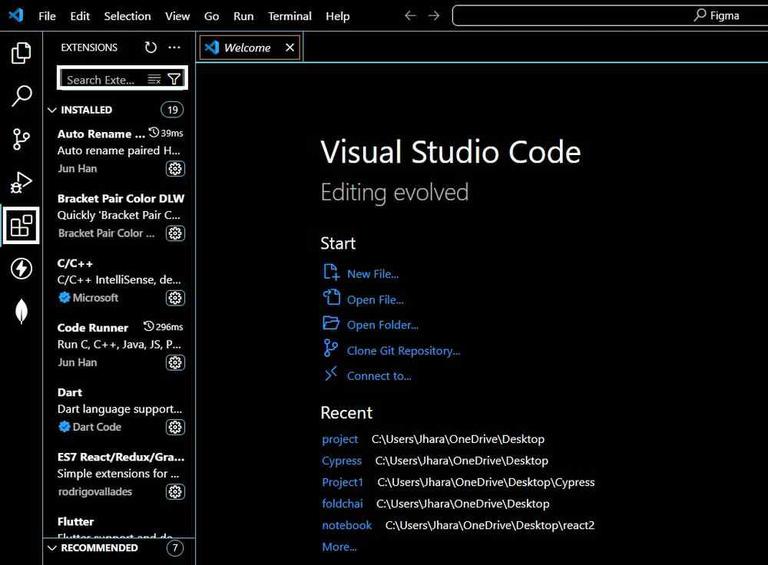768x565 pixels.
Task: Open the Selection menu
Action: click(127, 16)
